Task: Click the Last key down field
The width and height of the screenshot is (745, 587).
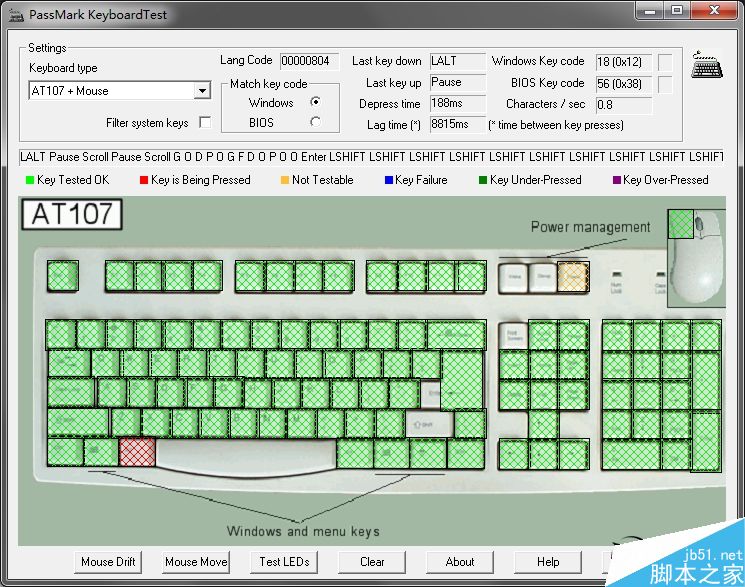Action: (x=458, y=61)
